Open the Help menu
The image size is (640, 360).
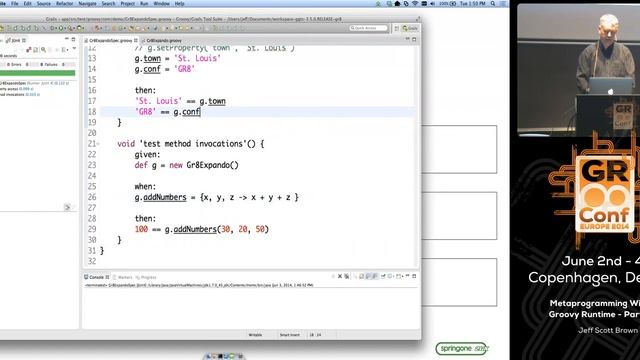click(179, 3)
